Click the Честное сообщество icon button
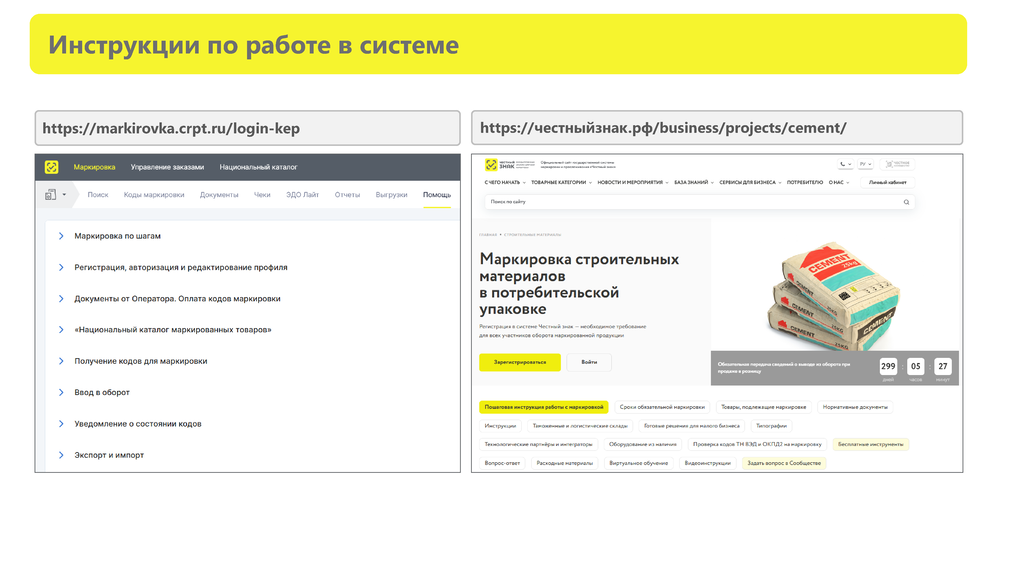 (896, 164)
